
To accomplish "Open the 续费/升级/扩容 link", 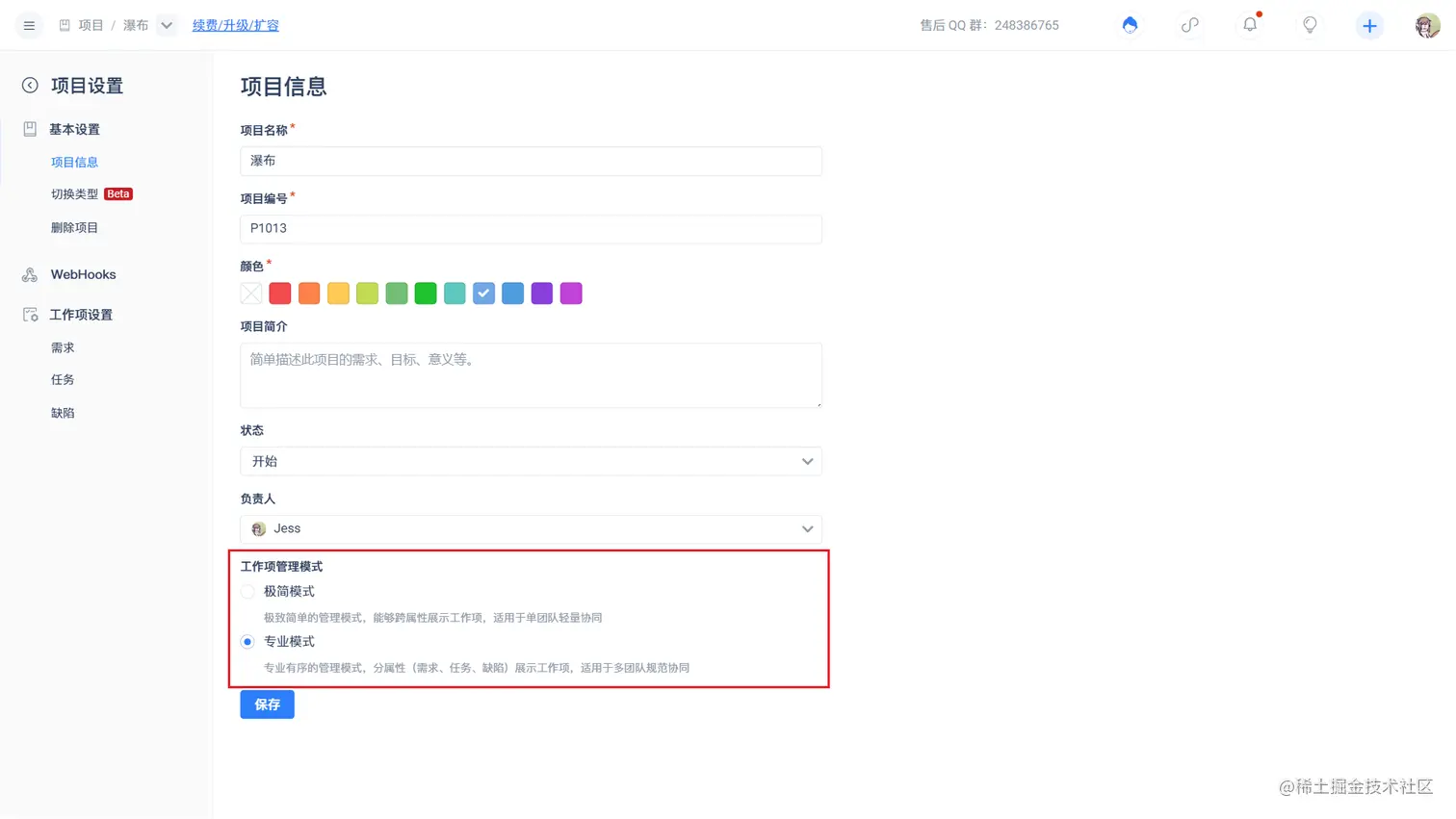I will pyautogui.click(x=236, y=25).
